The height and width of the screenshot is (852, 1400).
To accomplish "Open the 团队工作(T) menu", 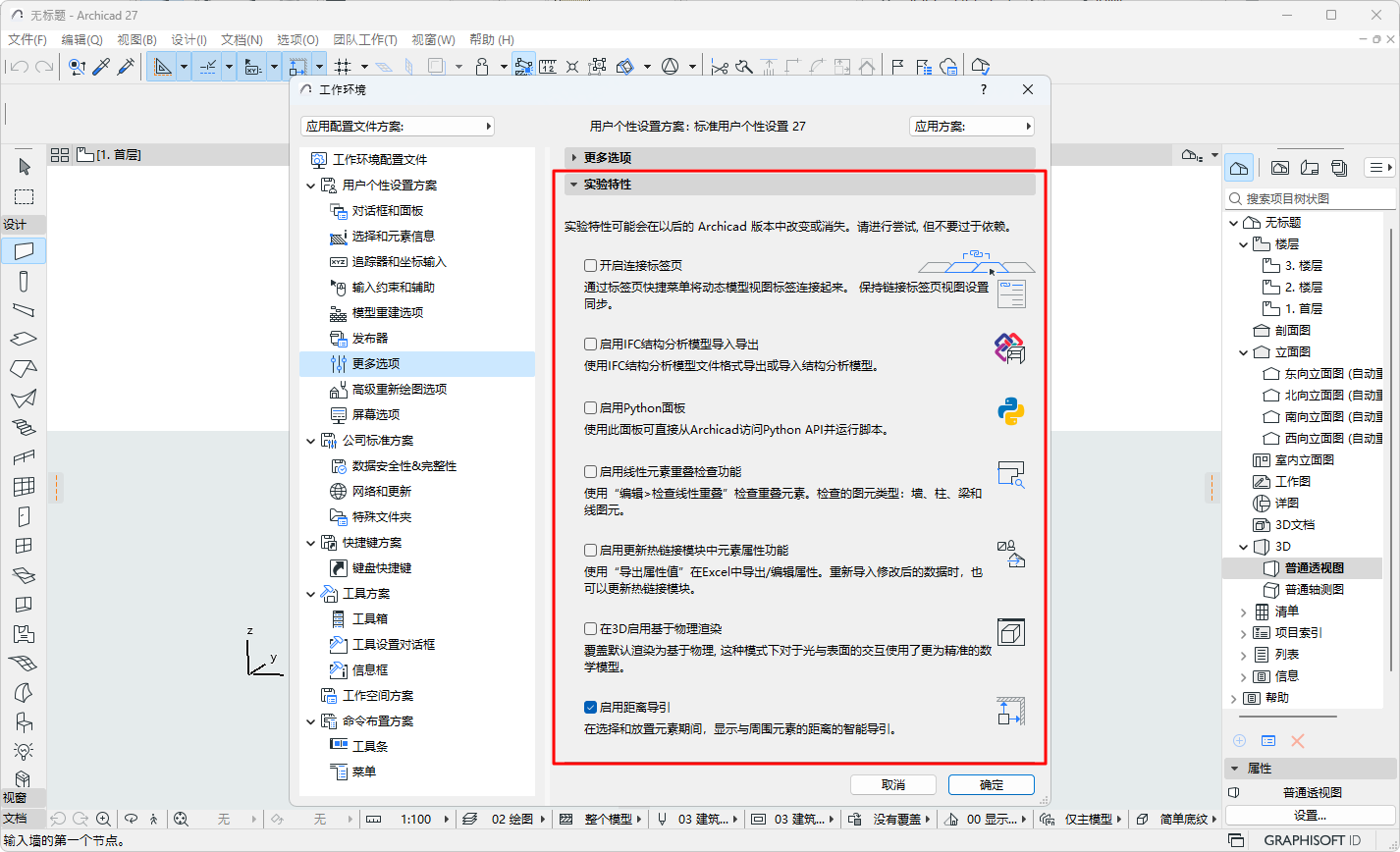I will pyautogui.click(x=365, y=40).
